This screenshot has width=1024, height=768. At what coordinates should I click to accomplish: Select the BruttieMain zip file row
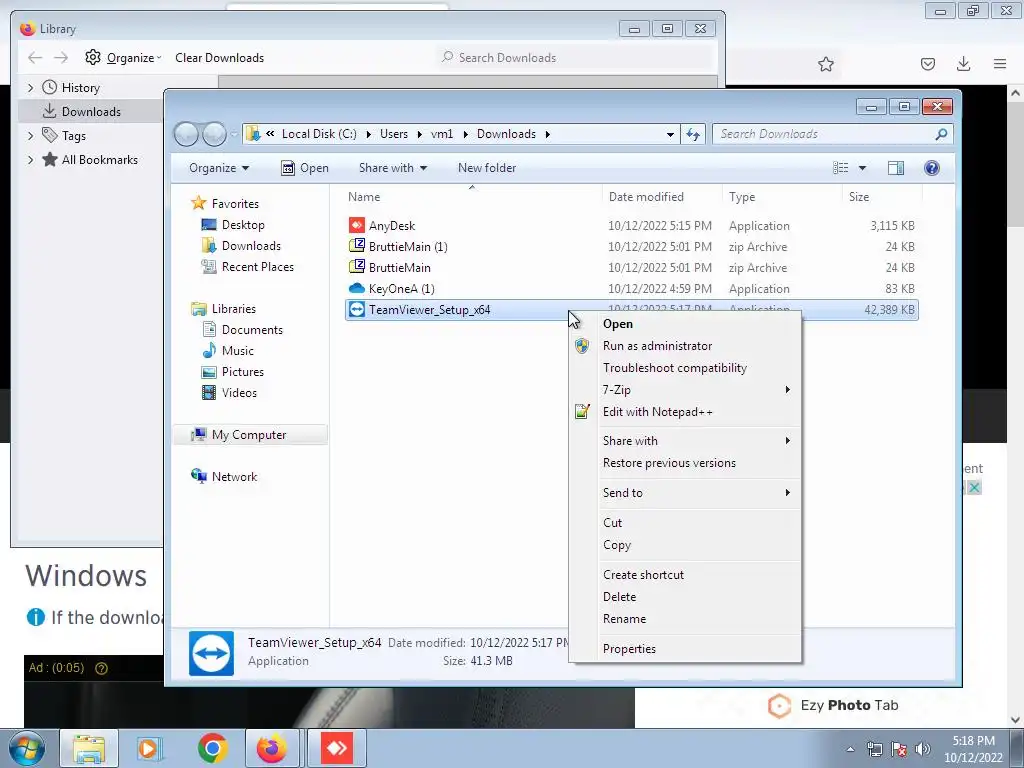(x=632, y=268)
